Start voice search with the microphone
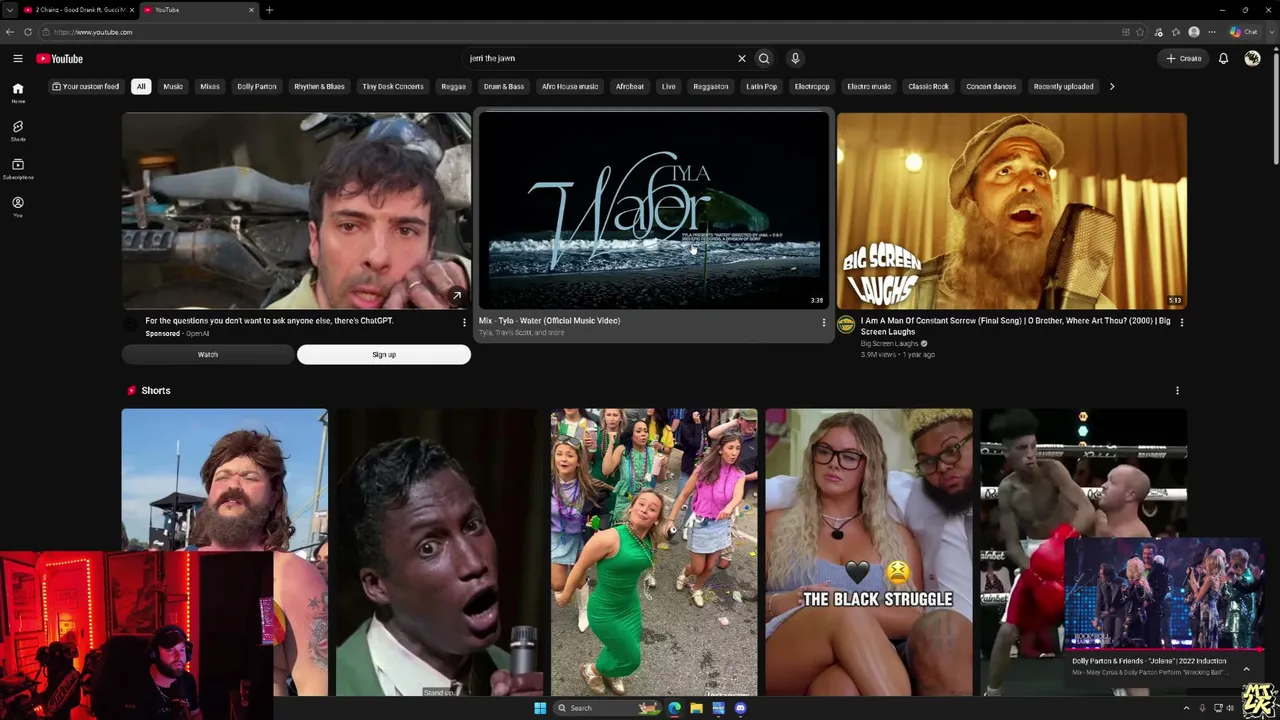The width and height of the screenshot is (1280, 720). pos(795,59)
